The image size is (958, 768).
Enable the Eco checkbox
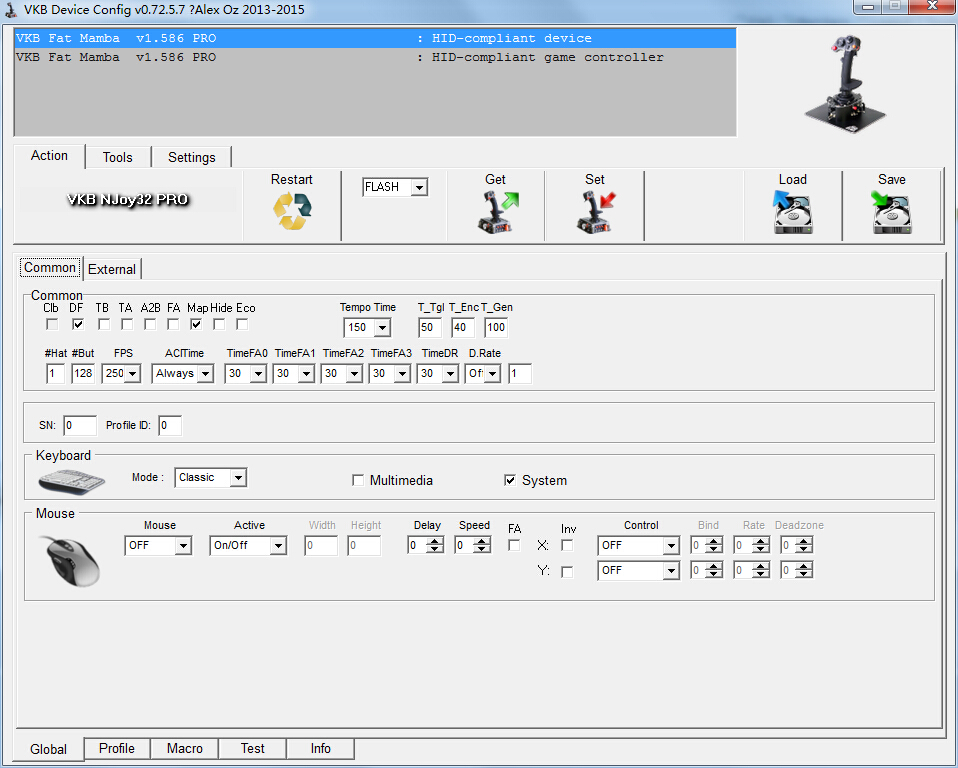coord(242,324)
